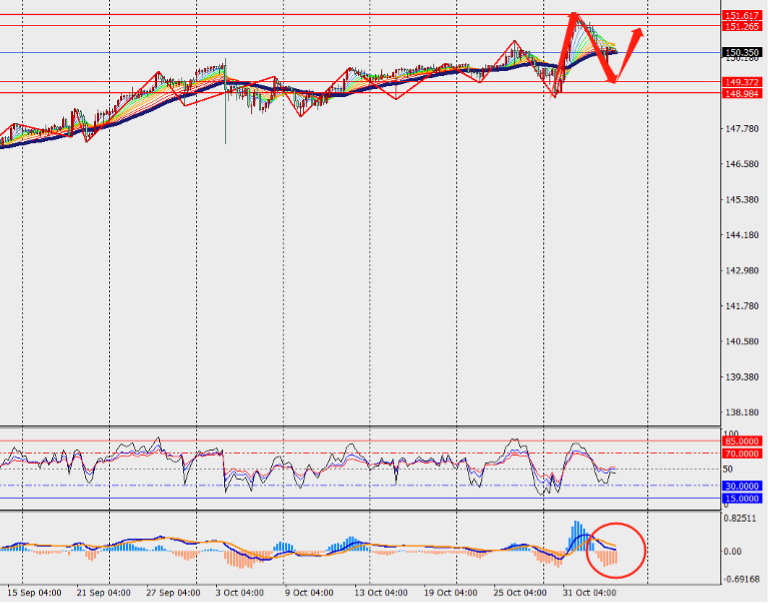Image resolution: width=770 pixels, height=603 pixels.
Task: Select the 15.0000 oscillator level label
Action: (x=742, y=499)
